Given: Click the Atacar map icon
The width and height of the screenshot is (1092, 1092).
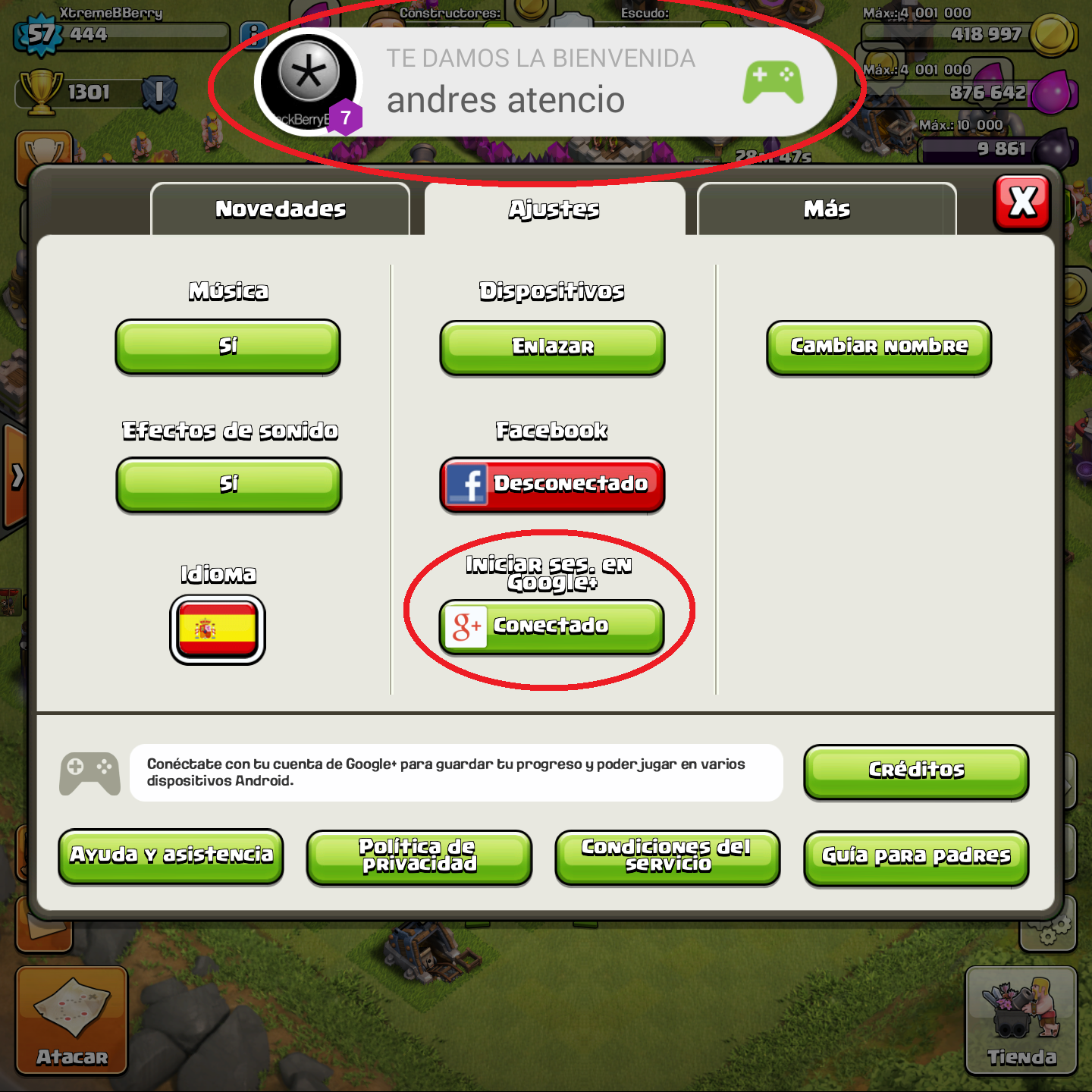Looking at the screenshot, I should click(x=72, y=1020).
